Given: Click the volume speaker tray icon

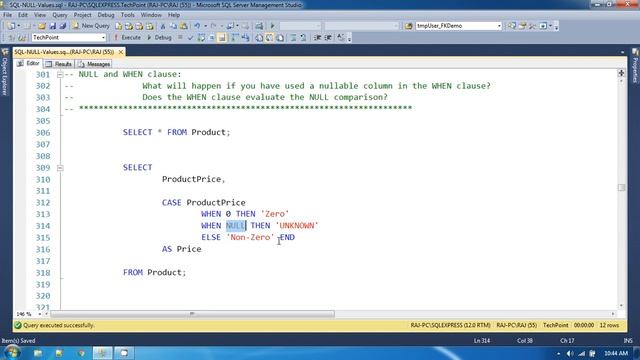Looking at the screenshot, I should [x=570, y=353].
